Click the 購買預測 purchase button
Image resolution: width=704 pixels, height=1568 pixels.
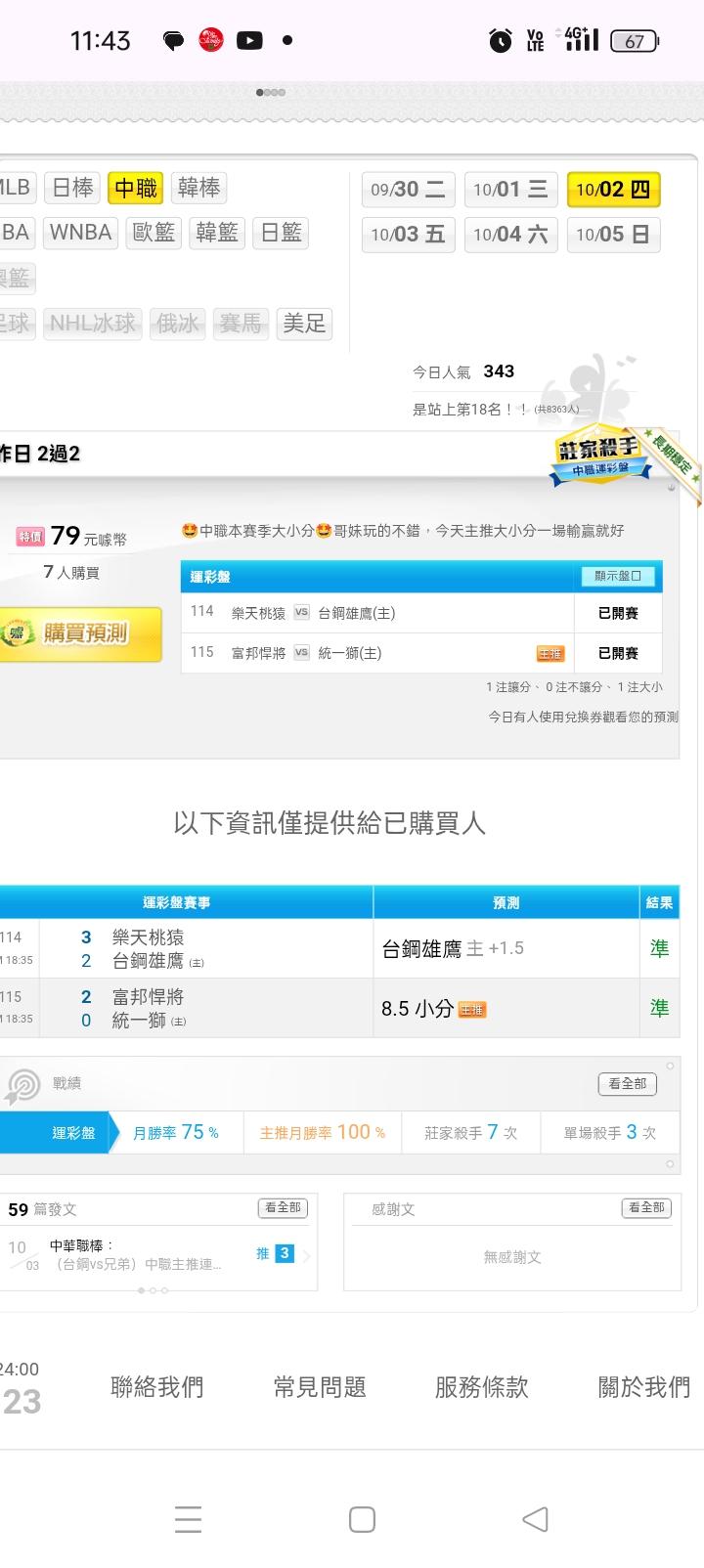coord(80,633)
